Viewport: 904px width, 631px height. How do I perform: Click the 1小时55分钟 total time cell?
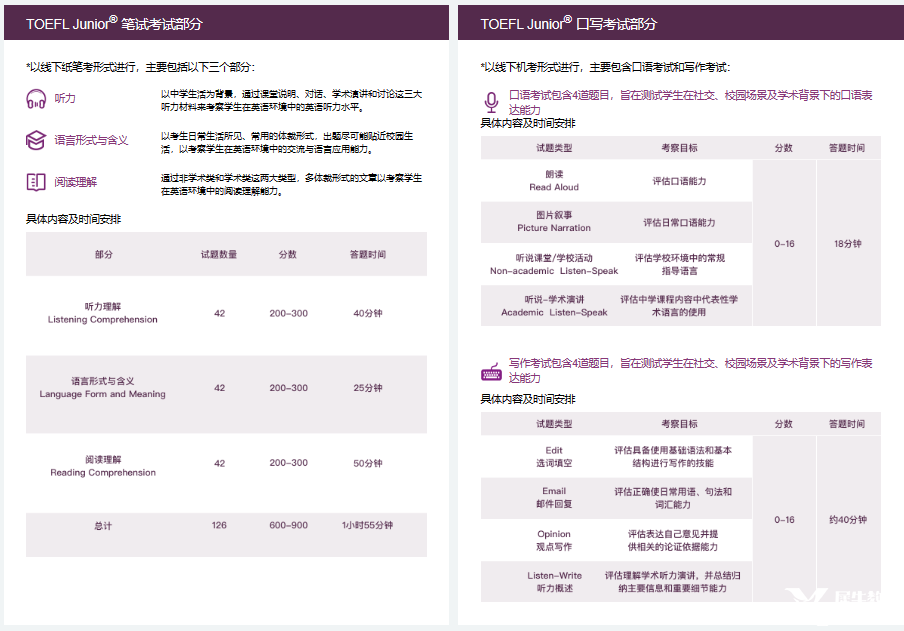click(367, 525)
